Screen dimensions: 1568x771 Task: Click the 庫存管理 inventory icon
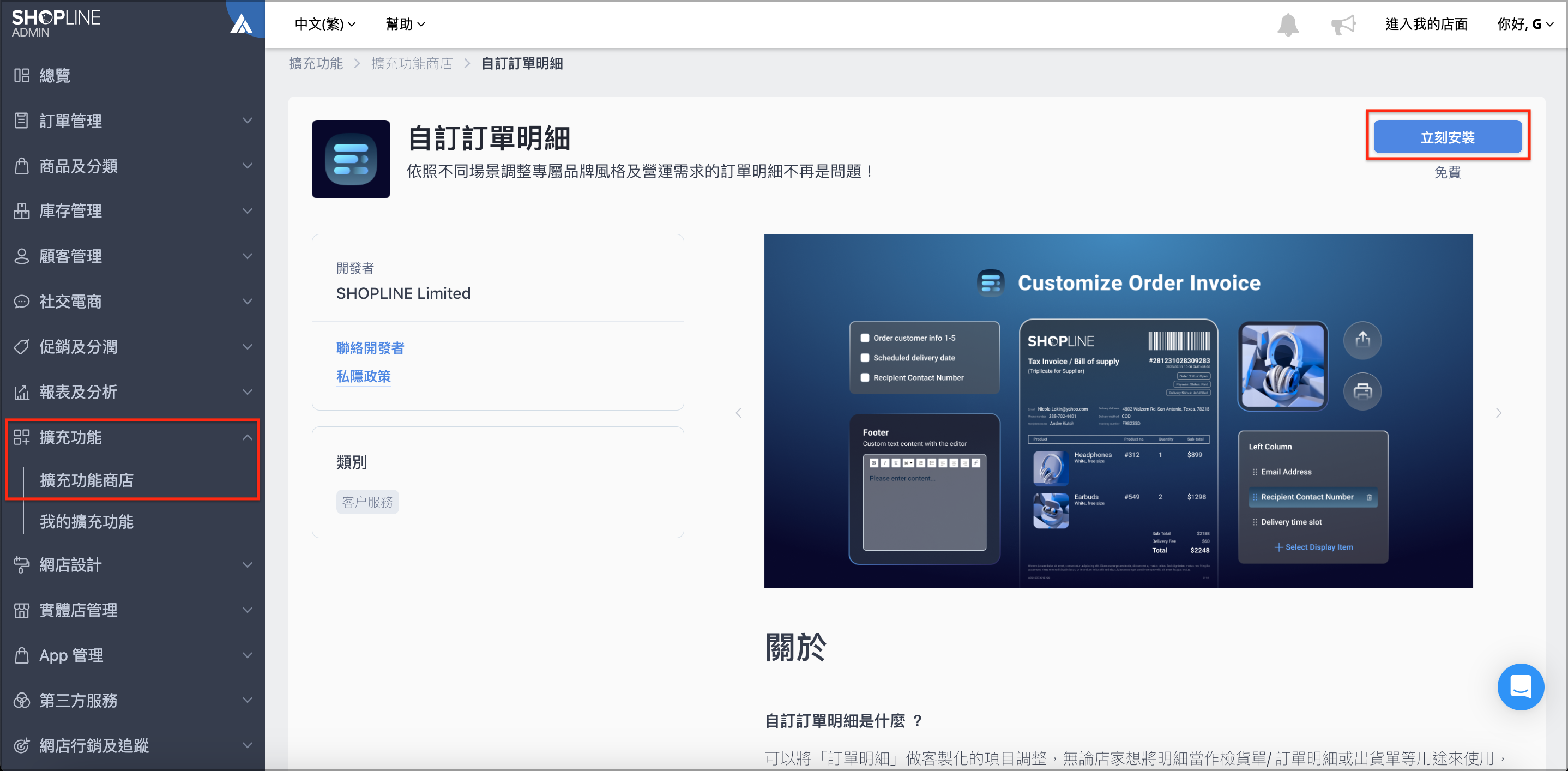(22, 210)
